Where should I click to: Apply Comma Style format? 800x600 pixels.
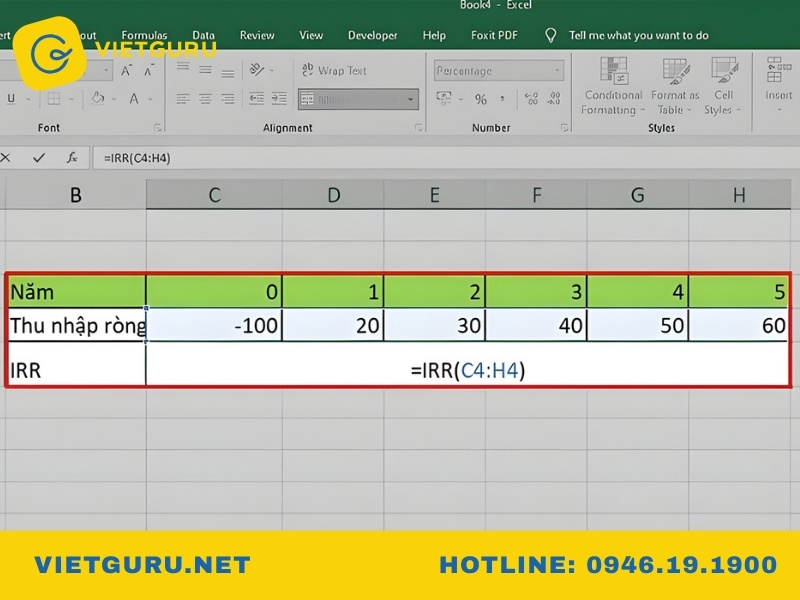point(503,98)
